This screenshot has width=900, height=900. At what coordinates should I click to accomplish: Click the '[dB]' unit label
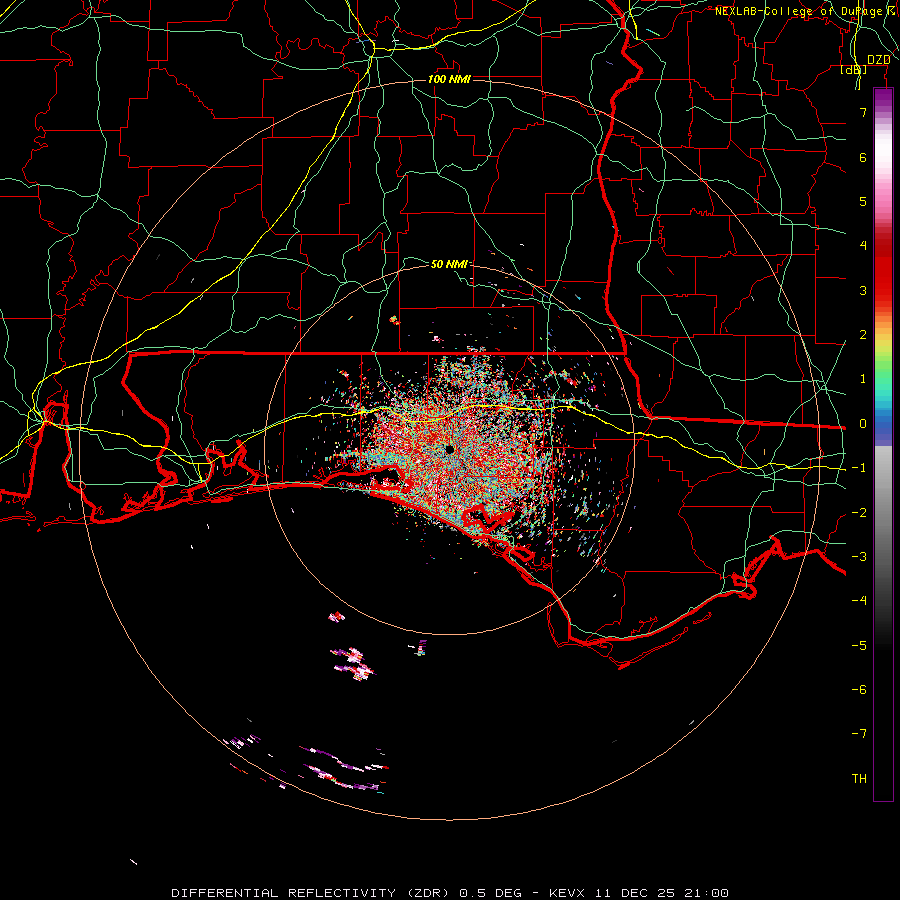click(x=854, y=69)
